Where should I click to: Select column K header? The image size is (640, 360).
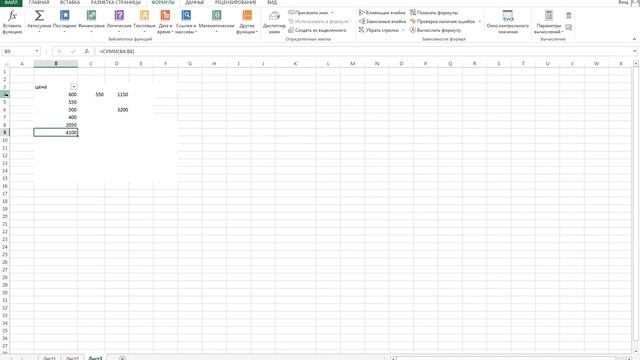pyautogui.click(x=296, y=64)
